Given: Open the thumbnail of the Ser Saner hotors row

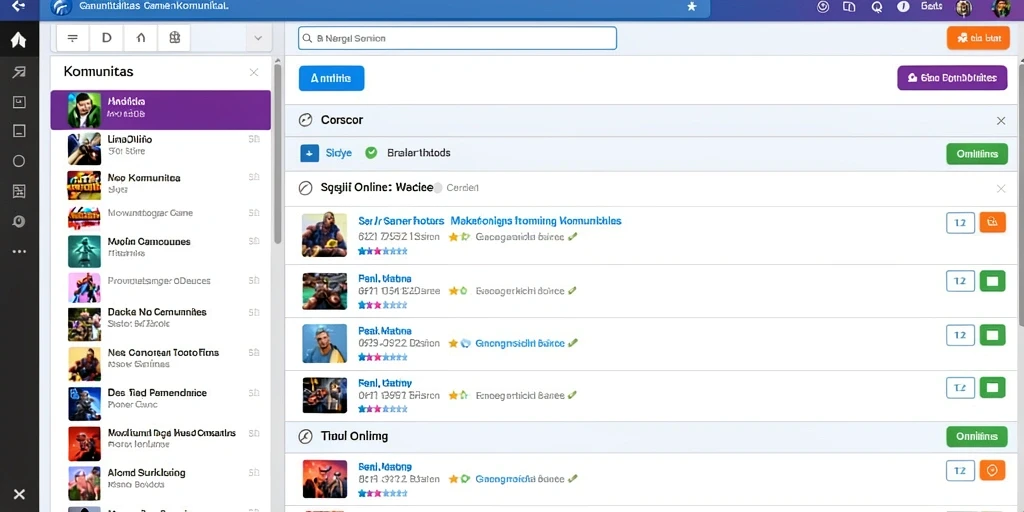Looking at the screenshot, I should click(325, 234).
